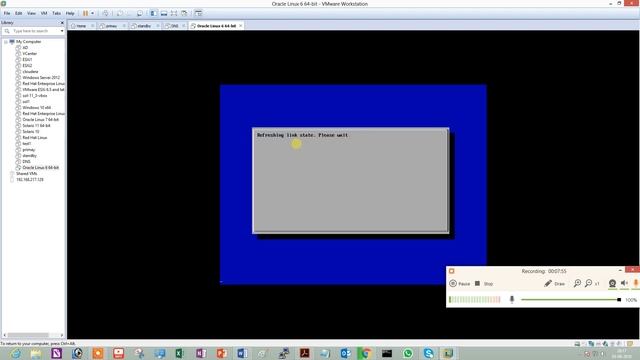Click the recorder zoom out magnifier
640x360 pixels.
(589, 283)
